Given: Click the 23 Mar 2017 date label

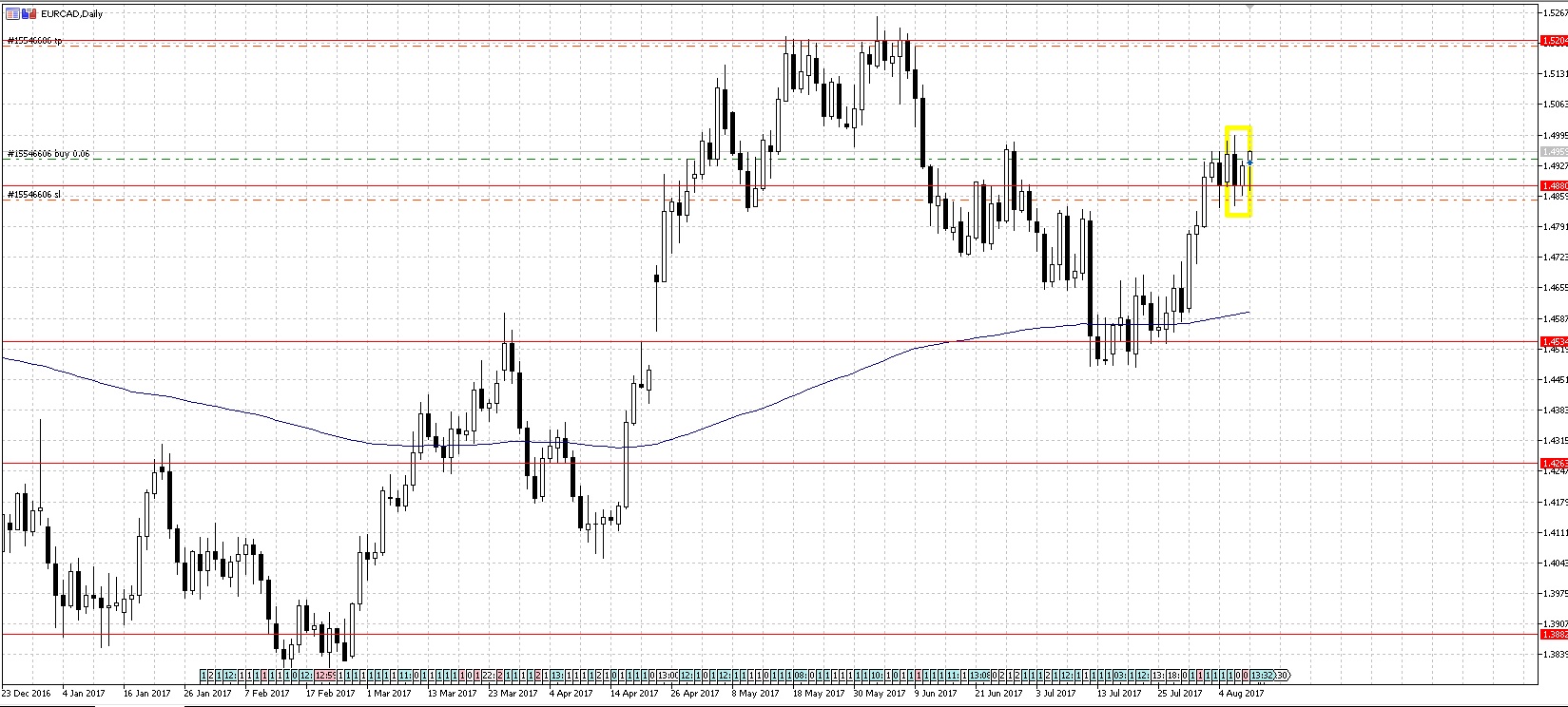Looking at the screenshot, I should [513, 693].
